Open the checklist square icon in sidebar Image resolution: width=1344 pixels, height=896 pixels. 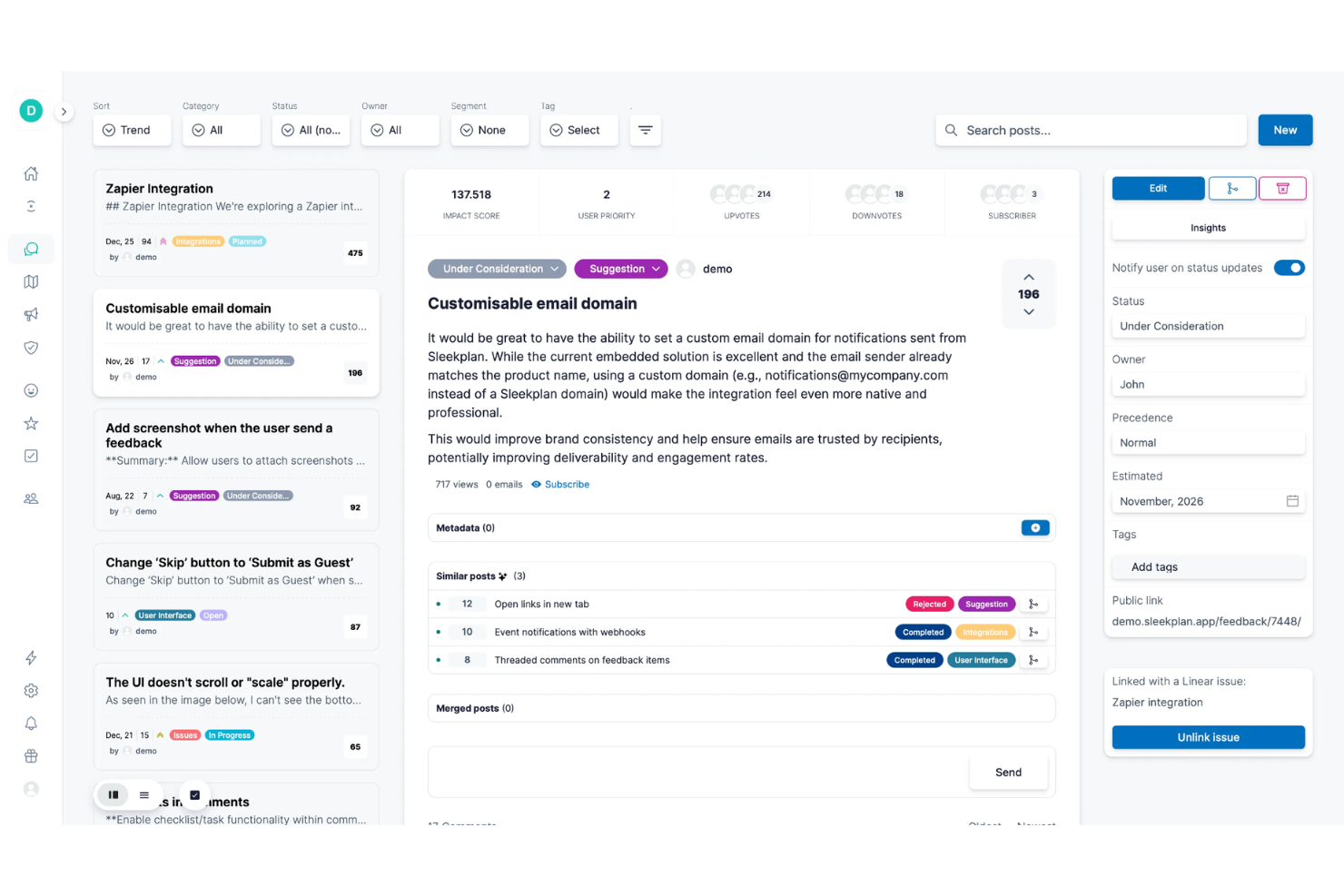[x=31, y=456]
